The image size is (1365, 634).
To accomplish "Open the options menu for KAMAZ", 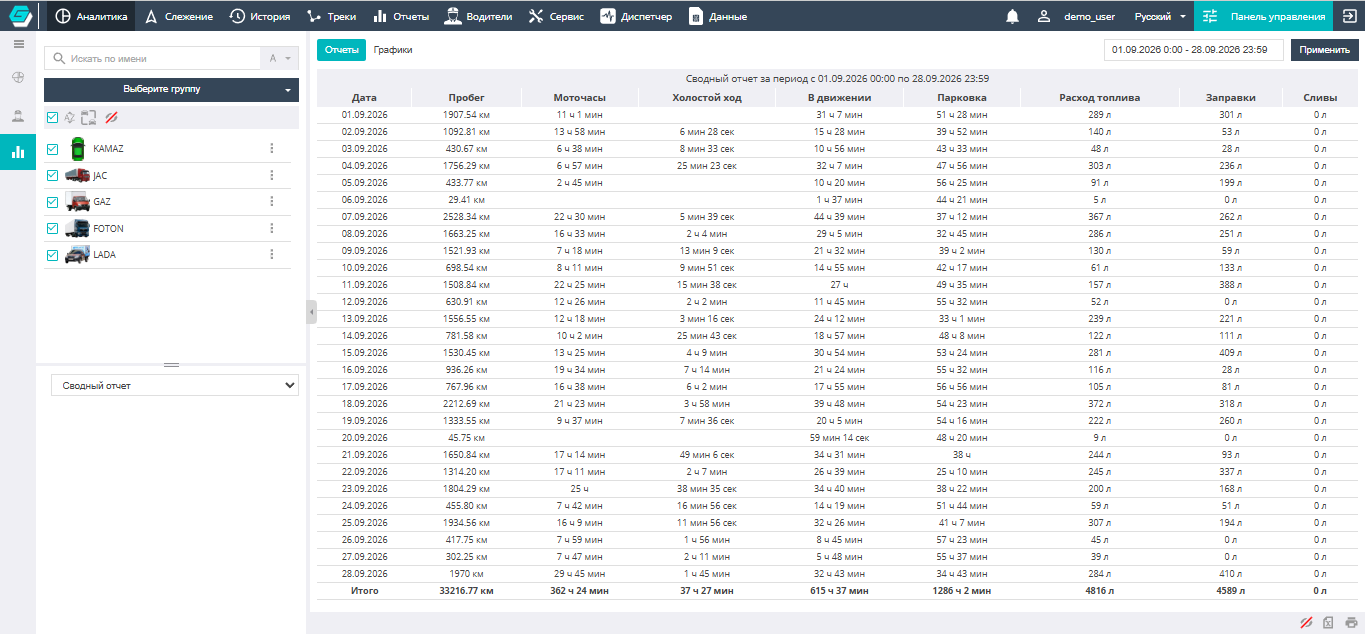I will 271,148.
